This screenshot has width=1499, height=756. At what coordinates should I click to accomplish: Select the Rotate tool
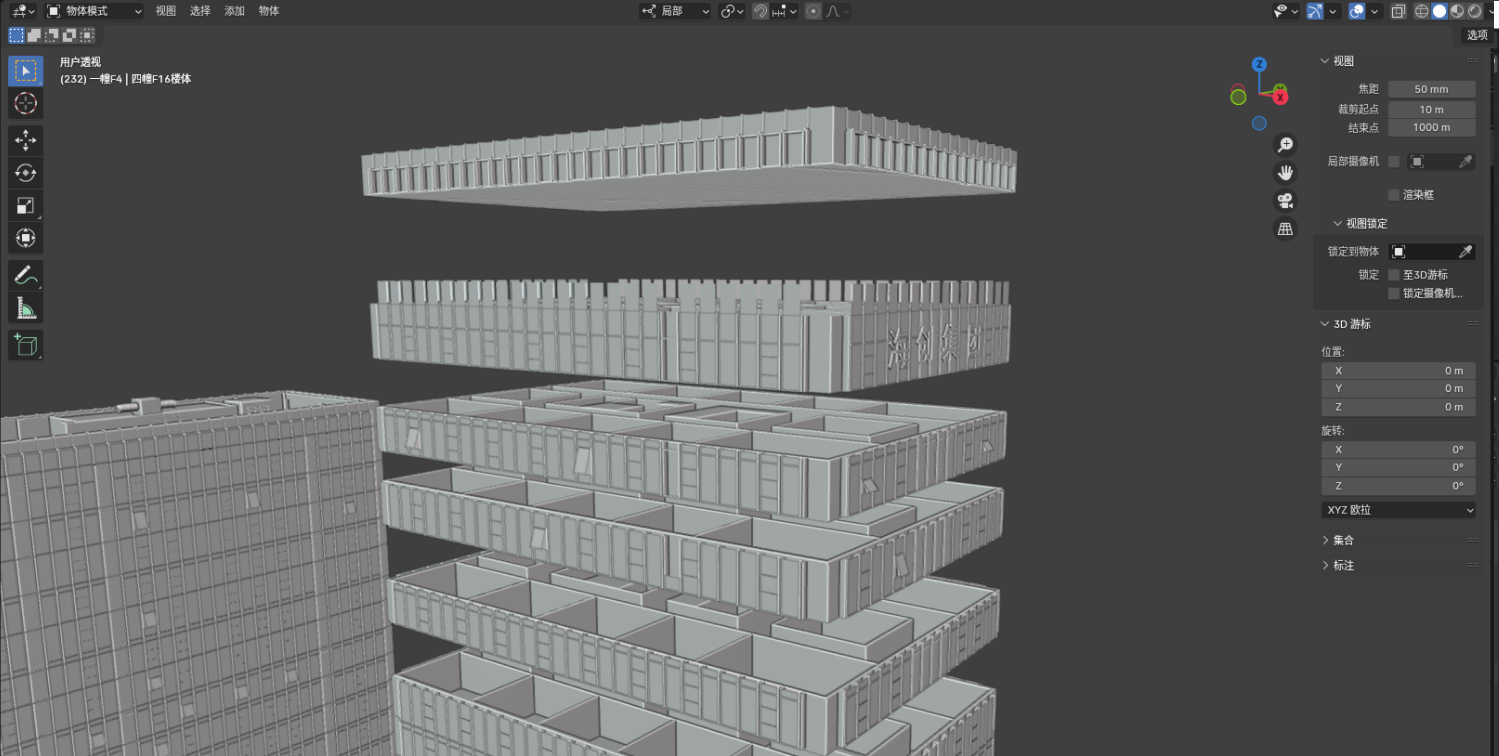click(x=26, y=173)
